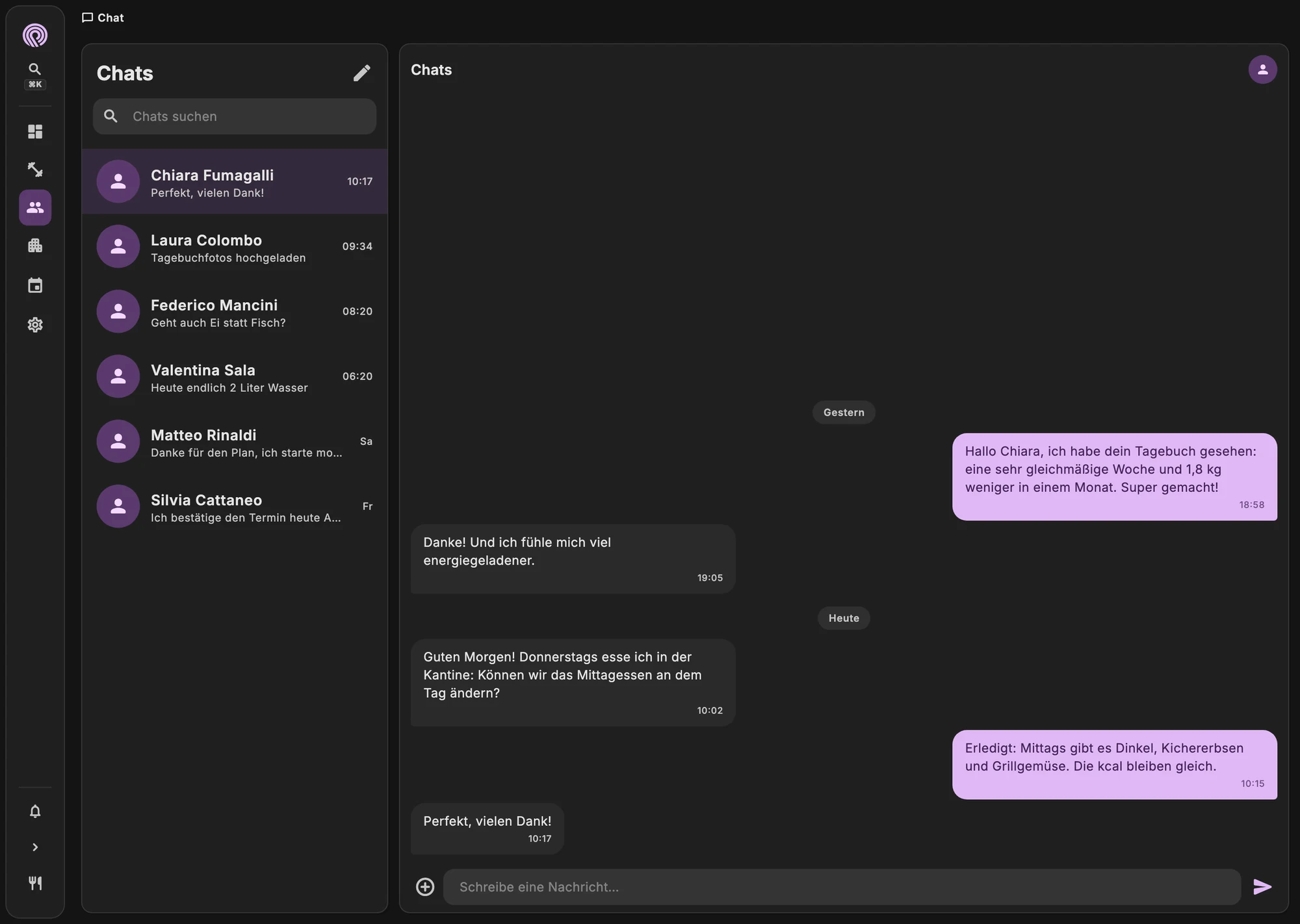The height and width of the screenshot is (924, 1300).
Task: Open profile avatar in chat header
Action: pyautogui.click(x=1262, y=70)
